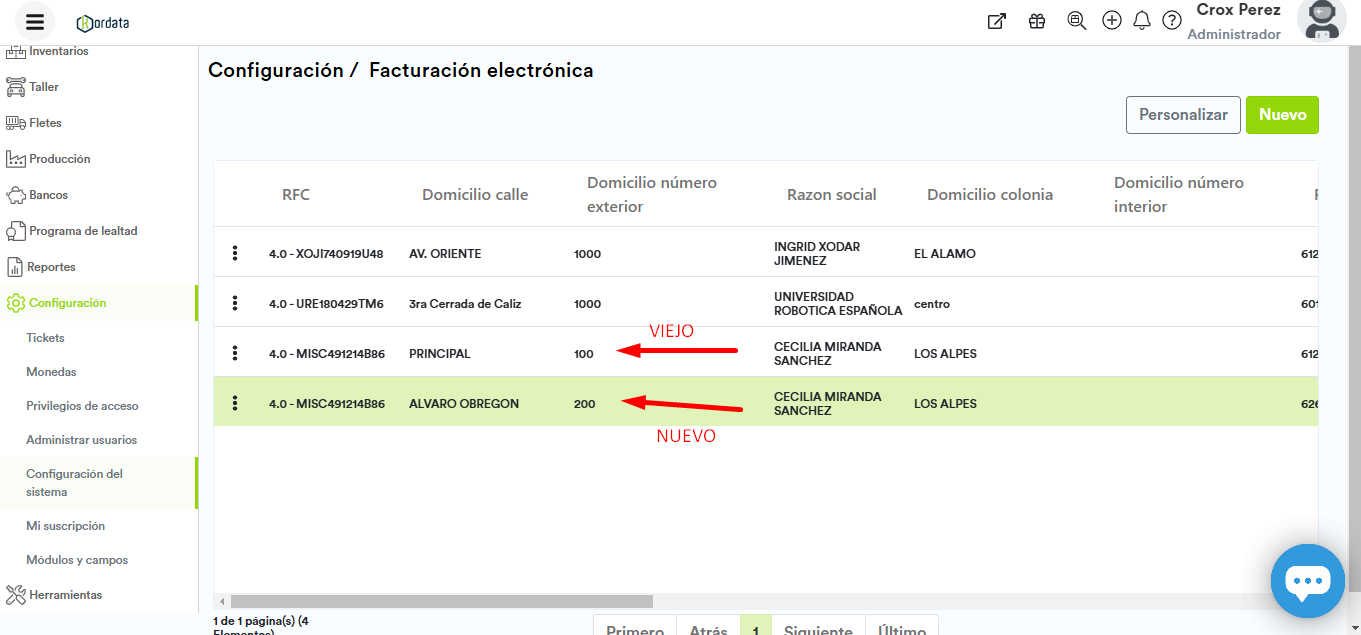The width and height of the screenshot is (1361, 635).
Task: Go to Siguiente page
Action: (817, 627)
